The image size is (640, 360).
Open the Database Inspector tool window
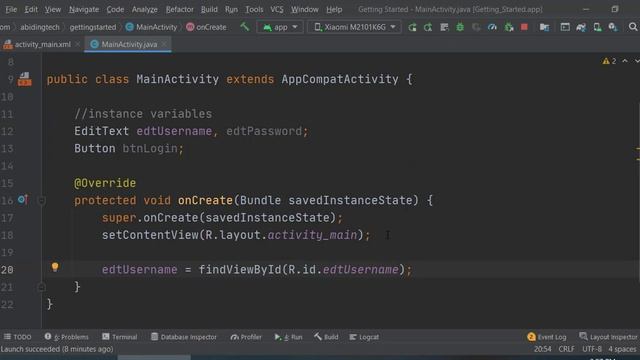tap(184, 337)
